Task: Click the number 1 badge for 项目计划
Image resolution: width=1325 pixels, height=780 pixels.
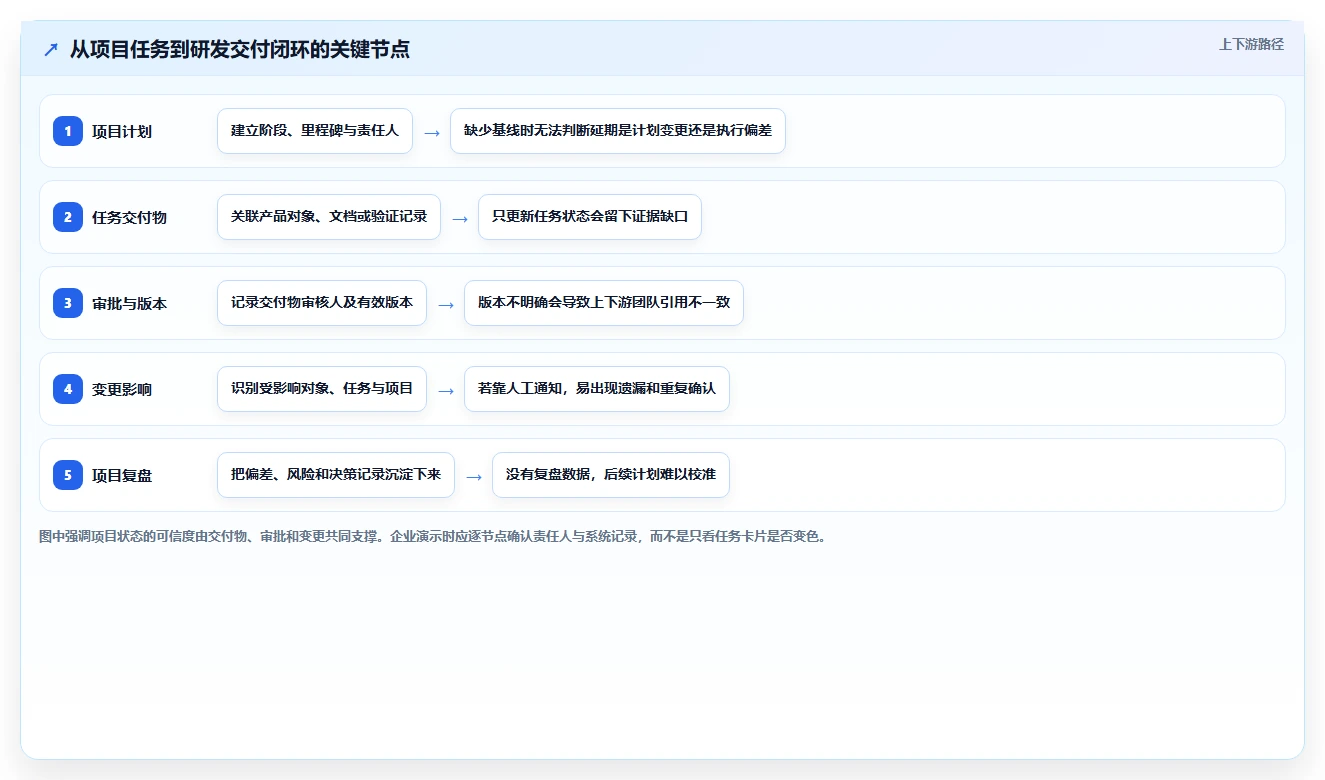Action: (x=68, y=130)
